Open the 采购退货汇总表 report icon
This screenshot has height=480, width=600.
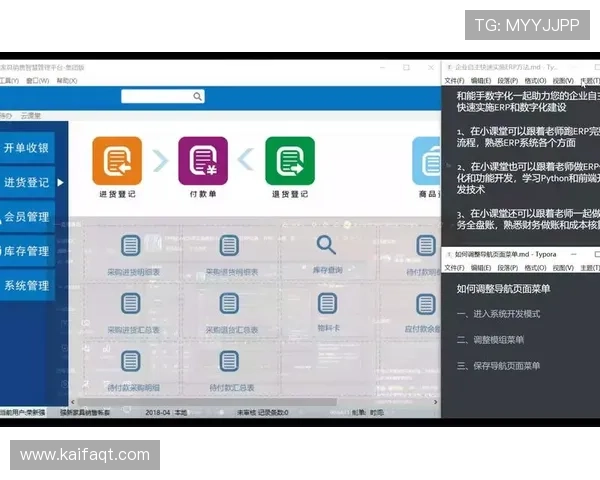[229, 303]
